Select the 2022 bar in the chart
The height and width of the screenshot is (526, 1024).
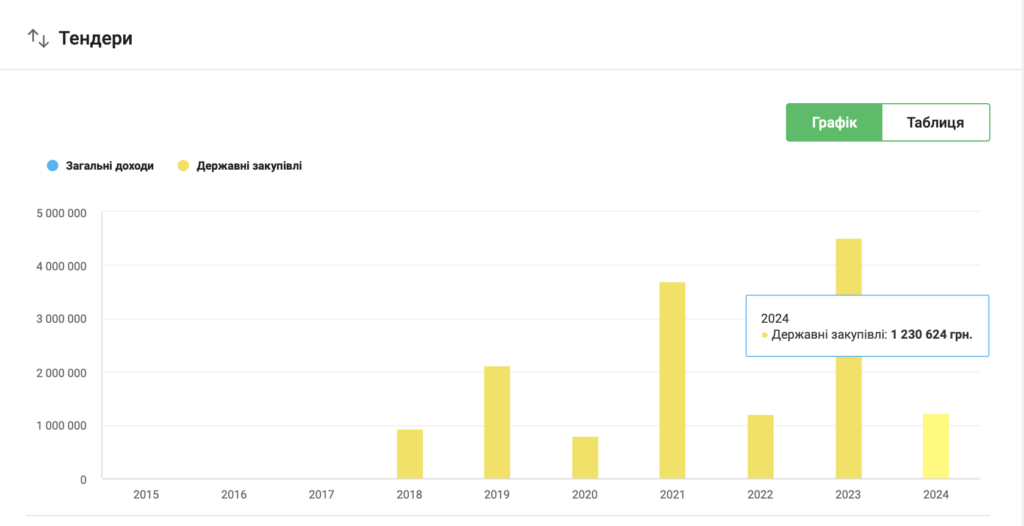coord(760,447)
